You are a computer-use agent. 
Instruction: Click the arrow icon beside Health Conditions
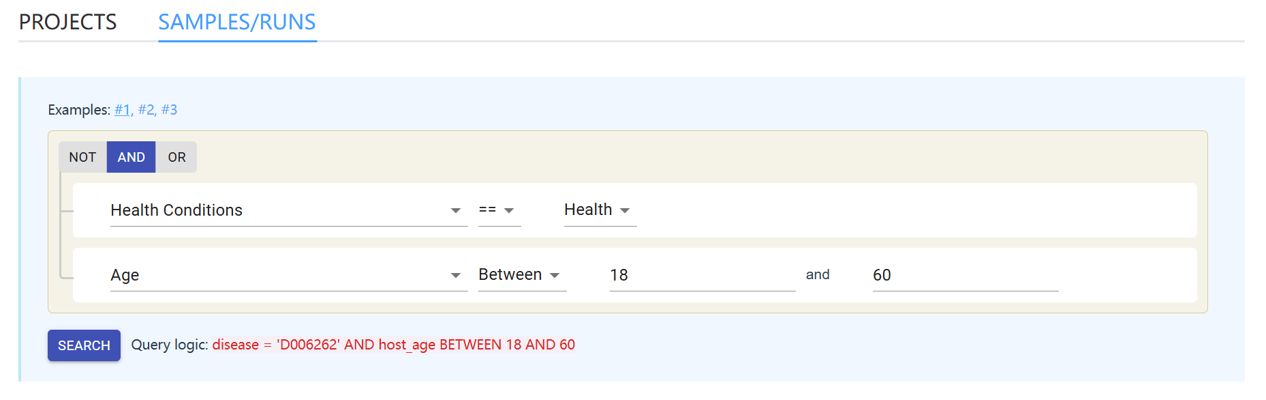tap(455, 211)
